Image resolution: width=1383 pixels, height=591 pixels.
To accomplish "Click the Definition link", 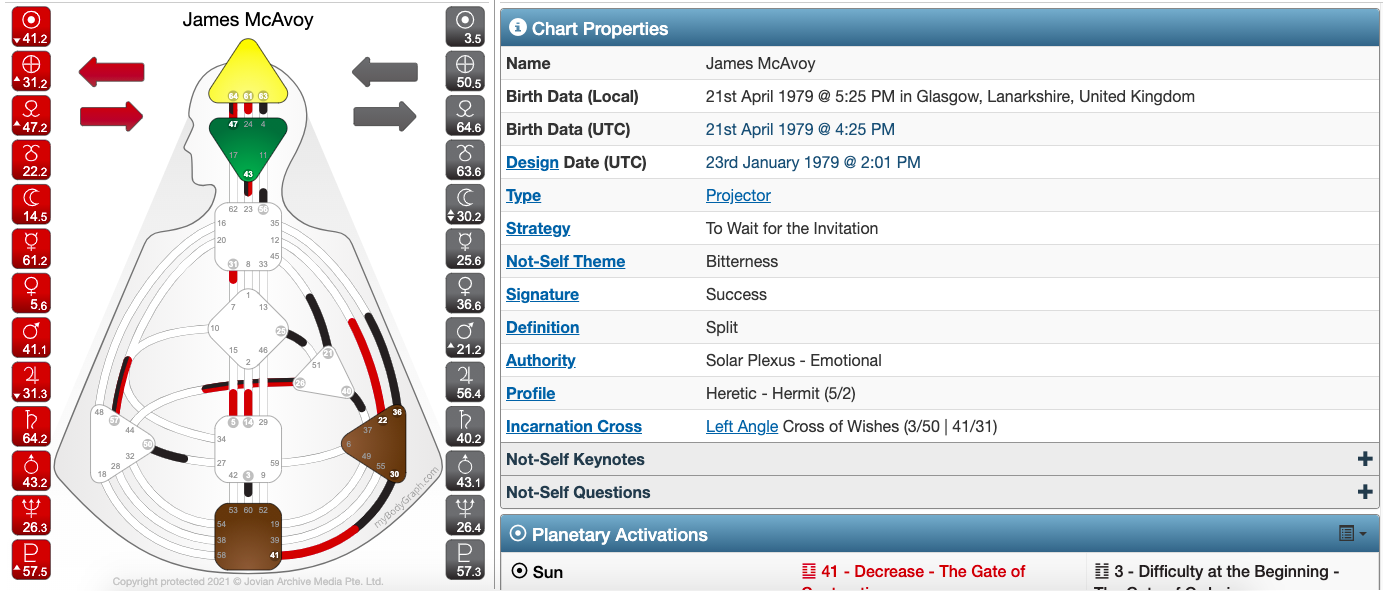I will [542, 327].
